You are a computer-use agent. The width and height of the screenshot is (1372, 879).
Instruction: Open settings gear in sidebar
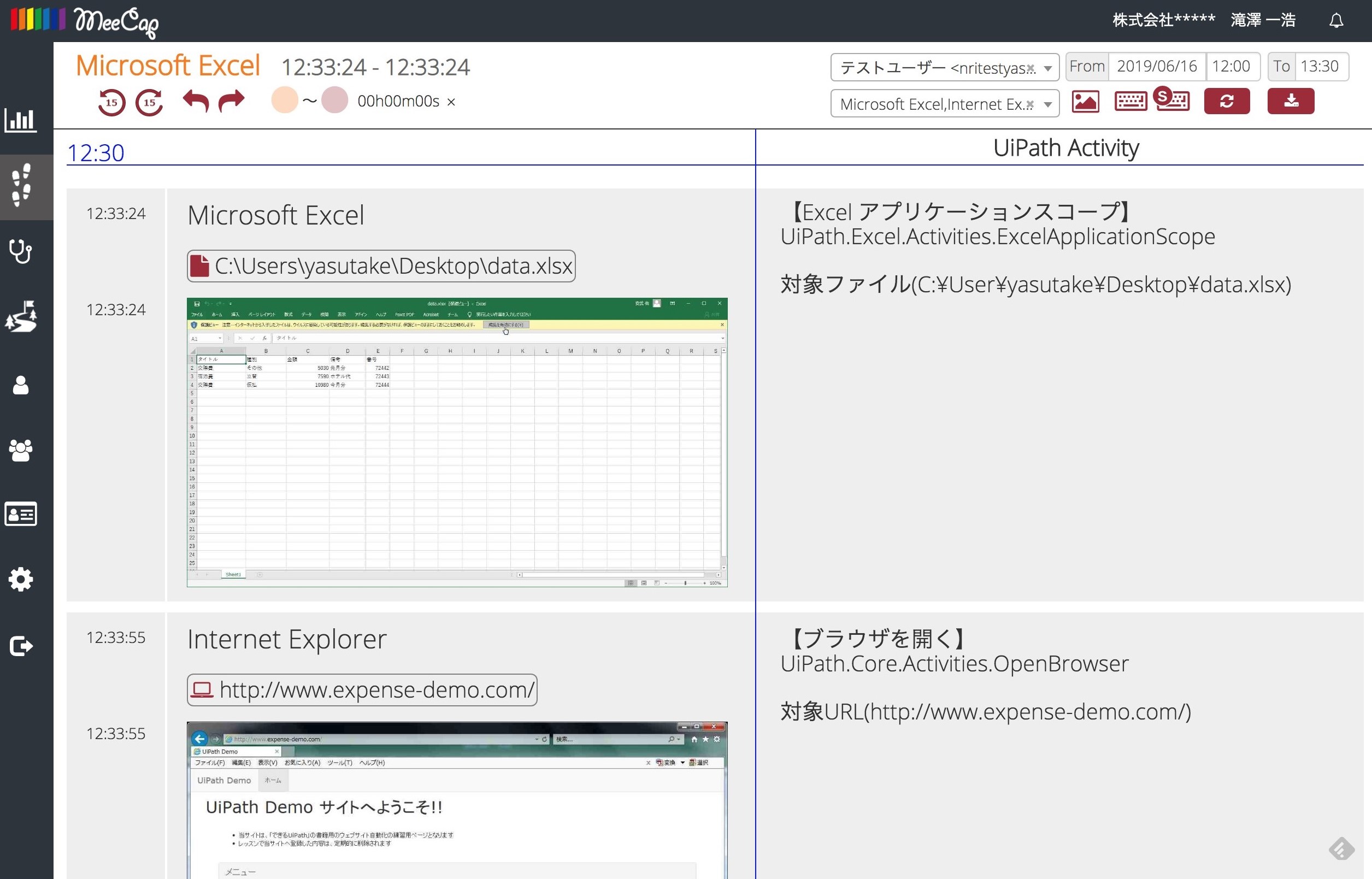click(x=21, y=579)
